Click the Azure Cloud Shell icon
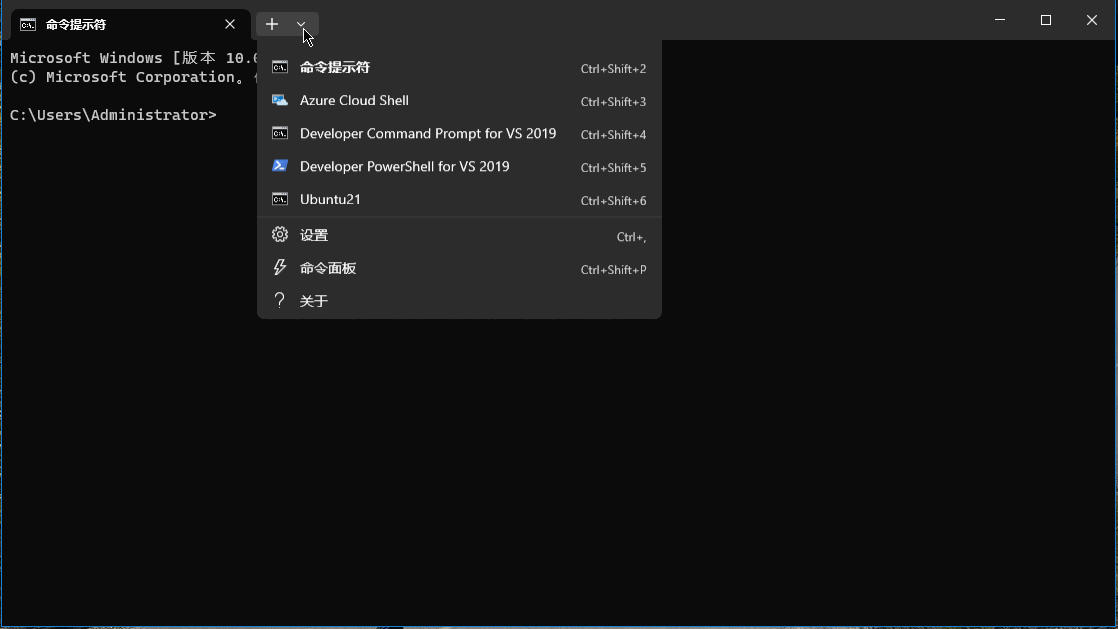The image size is (1118, 629). (280, 100)
